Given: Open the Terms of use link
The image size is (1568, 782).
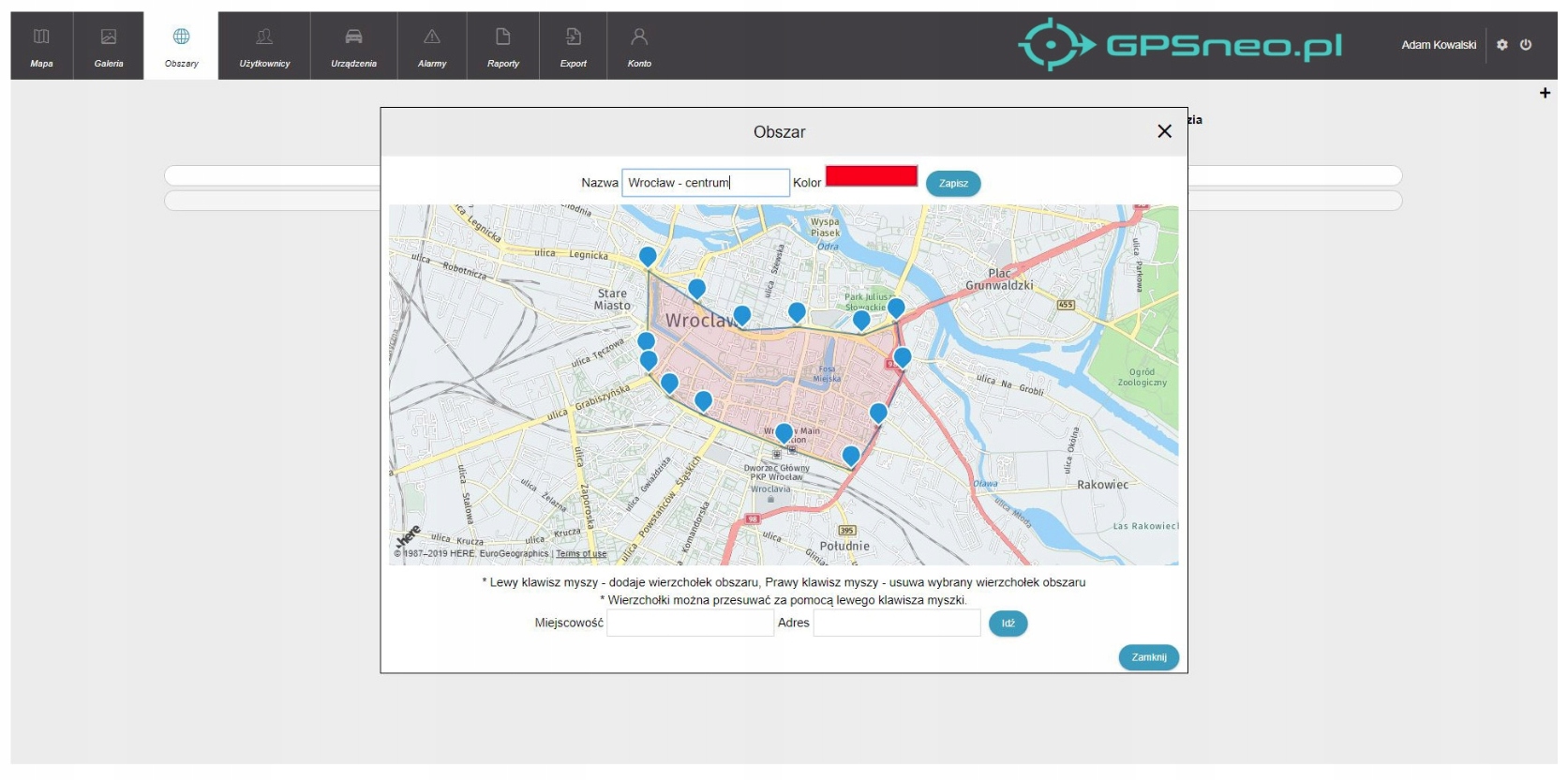Looking at the screenshot, I should [x=581, y=554].
